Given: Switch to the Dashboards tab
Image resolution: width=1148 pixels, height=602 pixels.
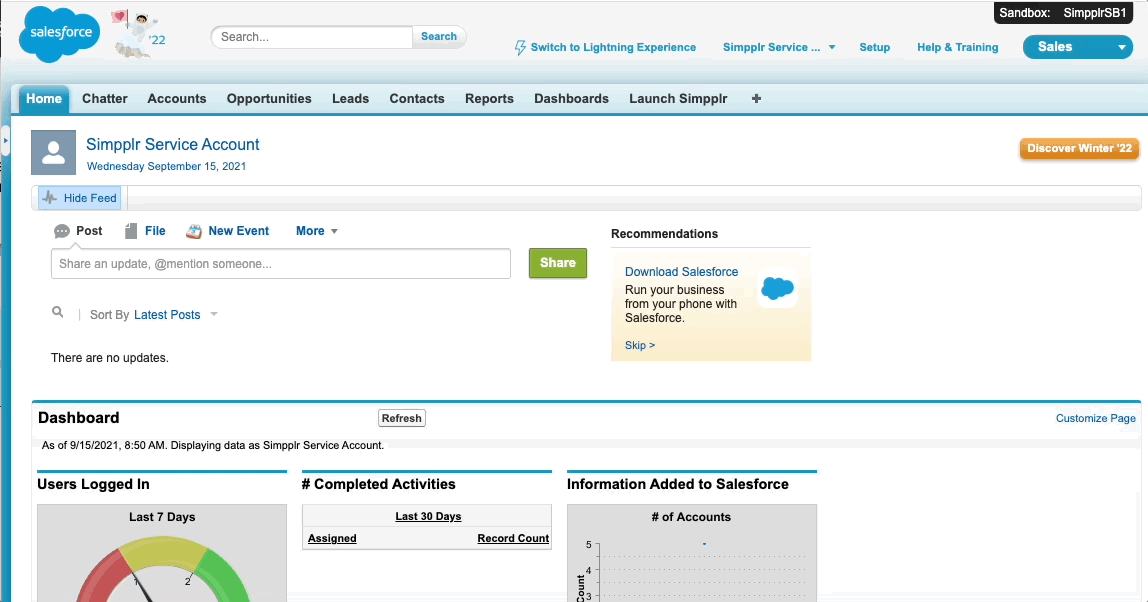Looking at the screenshot, I should tap(571, 99).
